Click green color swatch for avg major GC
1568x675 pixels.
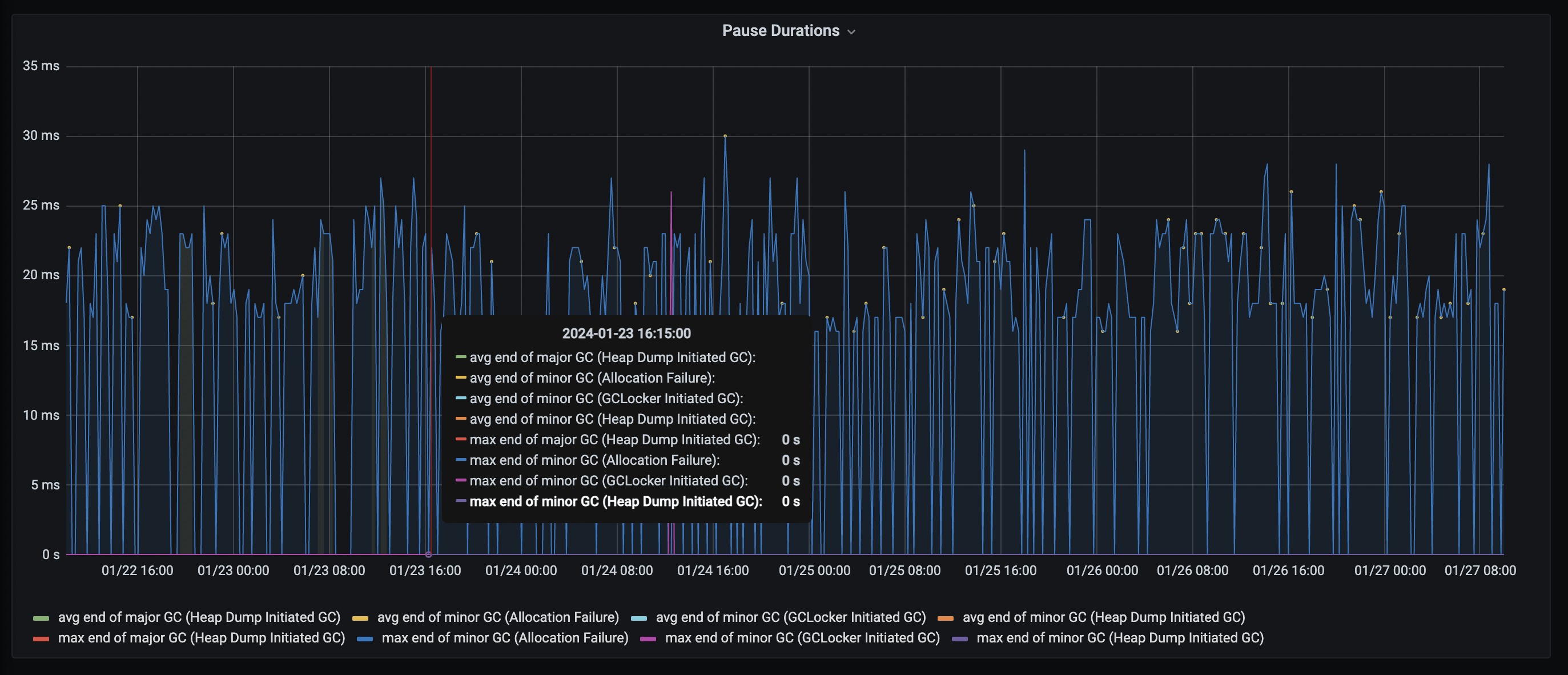point(41,618)
